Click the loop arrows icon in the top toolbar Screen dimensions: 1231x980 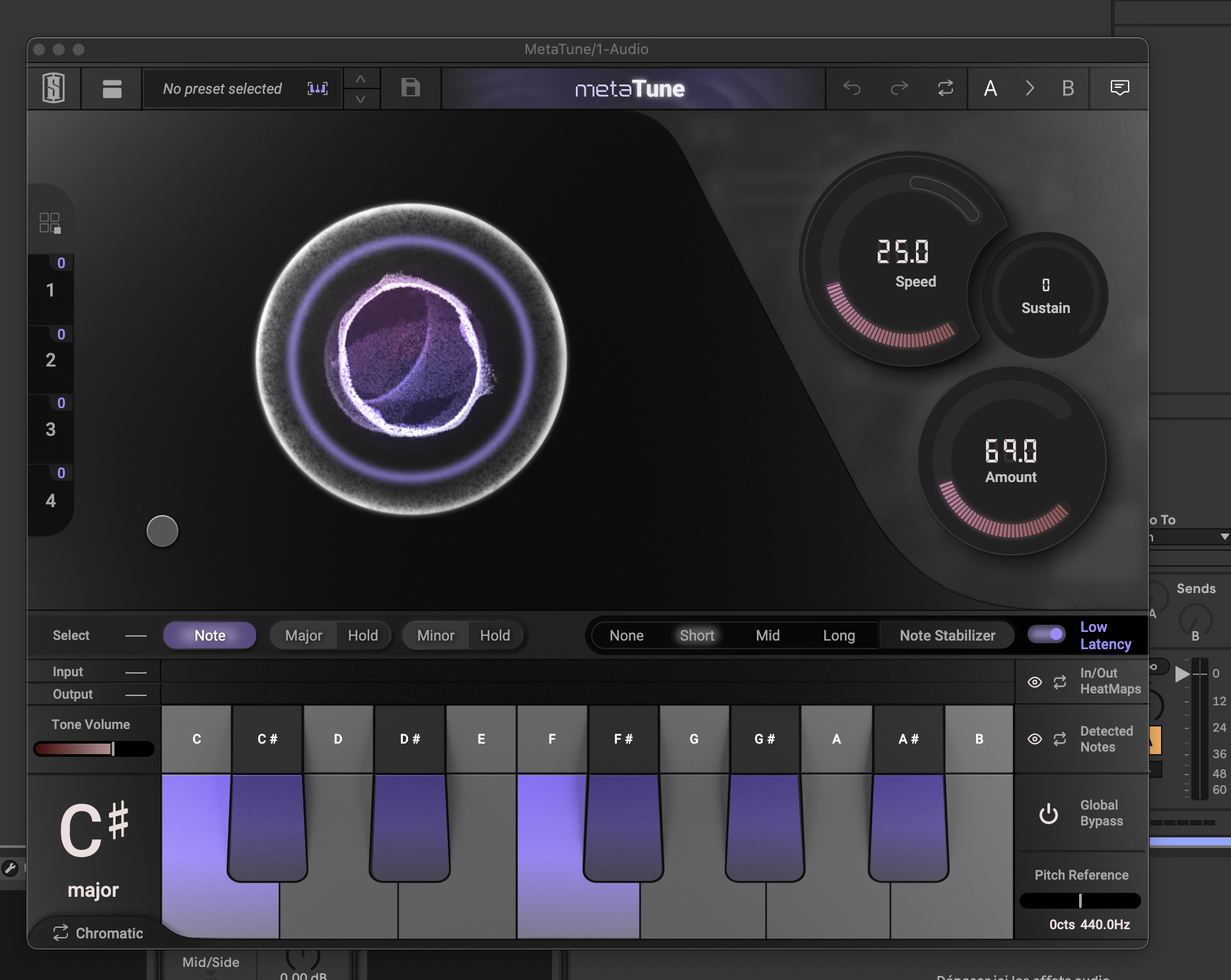[946, 88]
